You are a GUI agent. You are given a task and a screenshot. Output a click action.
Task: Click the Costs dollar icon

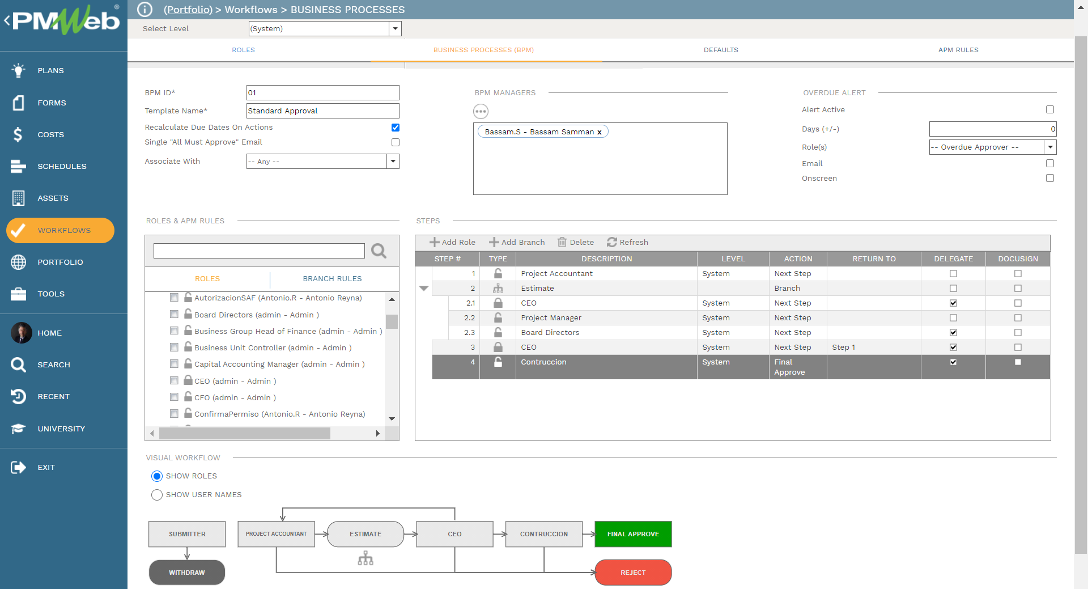[18, 134]
